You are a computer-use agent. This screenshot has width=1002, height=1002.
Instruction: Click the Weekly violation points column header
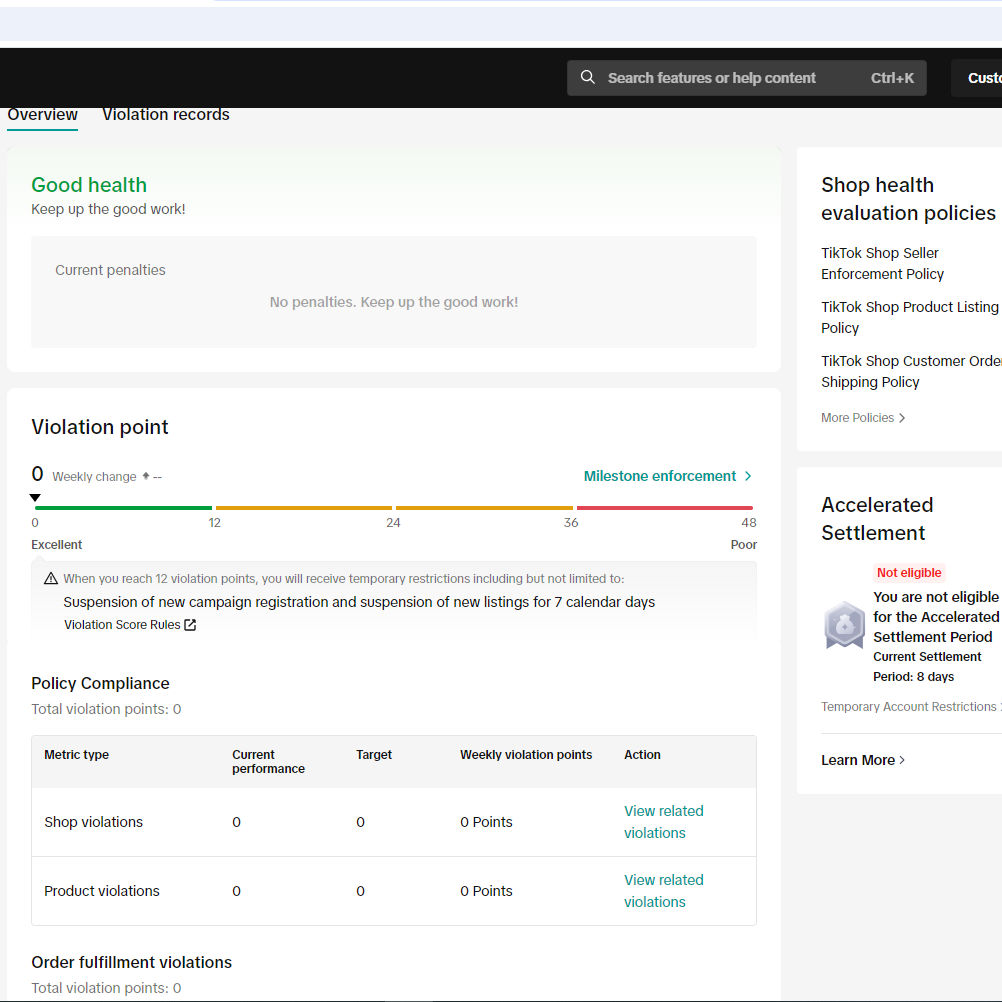(526, 755)
